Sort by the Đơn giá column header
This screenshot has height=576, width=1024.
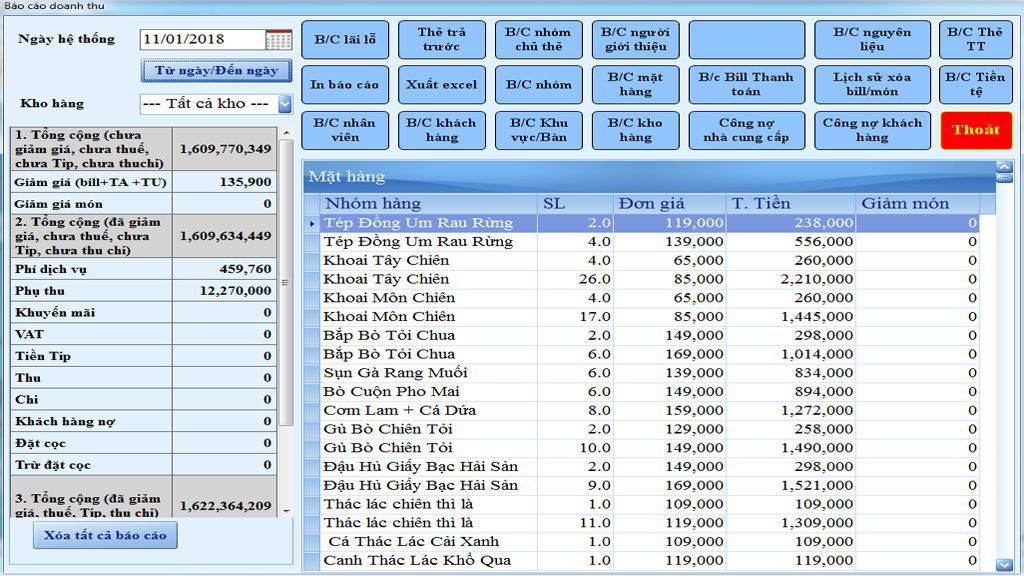click(669, 204)
